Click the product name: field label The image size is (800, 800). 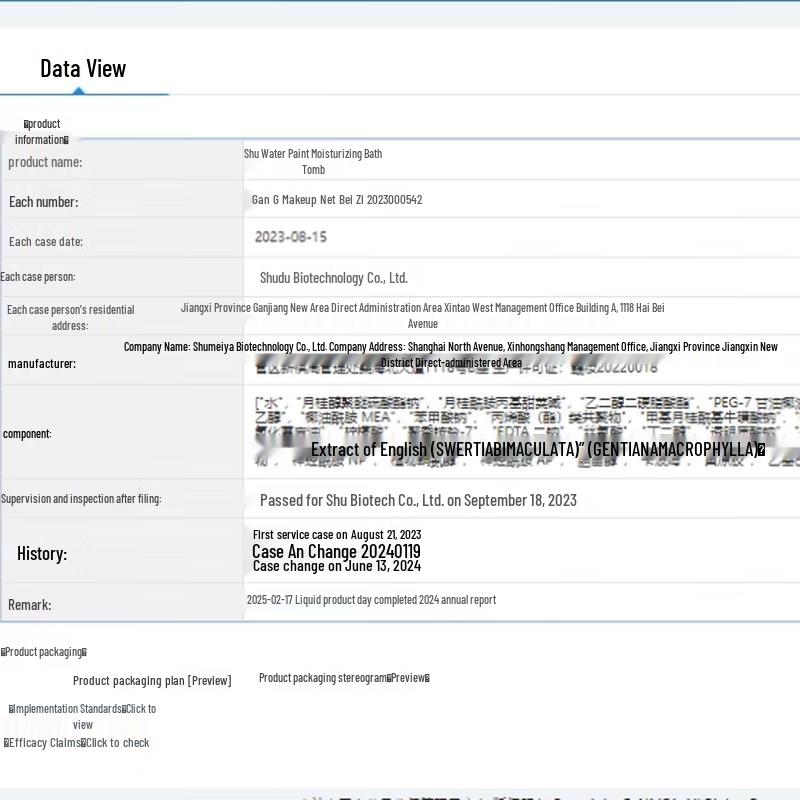tap(45, 162)
